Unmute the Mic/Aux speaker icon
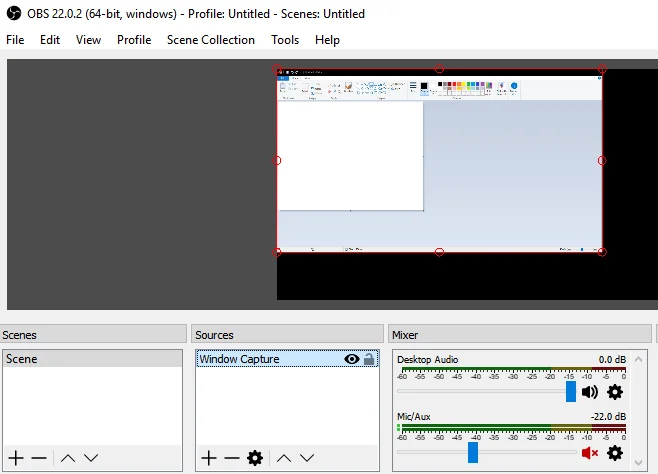Viewport: 658px width, 474px height. (590, 453)
